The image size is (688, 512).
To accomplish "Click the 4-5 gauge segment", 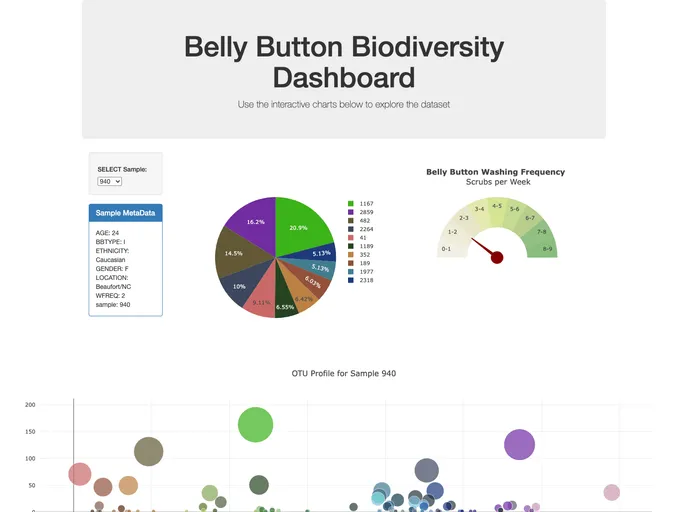I will pyautogui.click(x=497, y=207).
